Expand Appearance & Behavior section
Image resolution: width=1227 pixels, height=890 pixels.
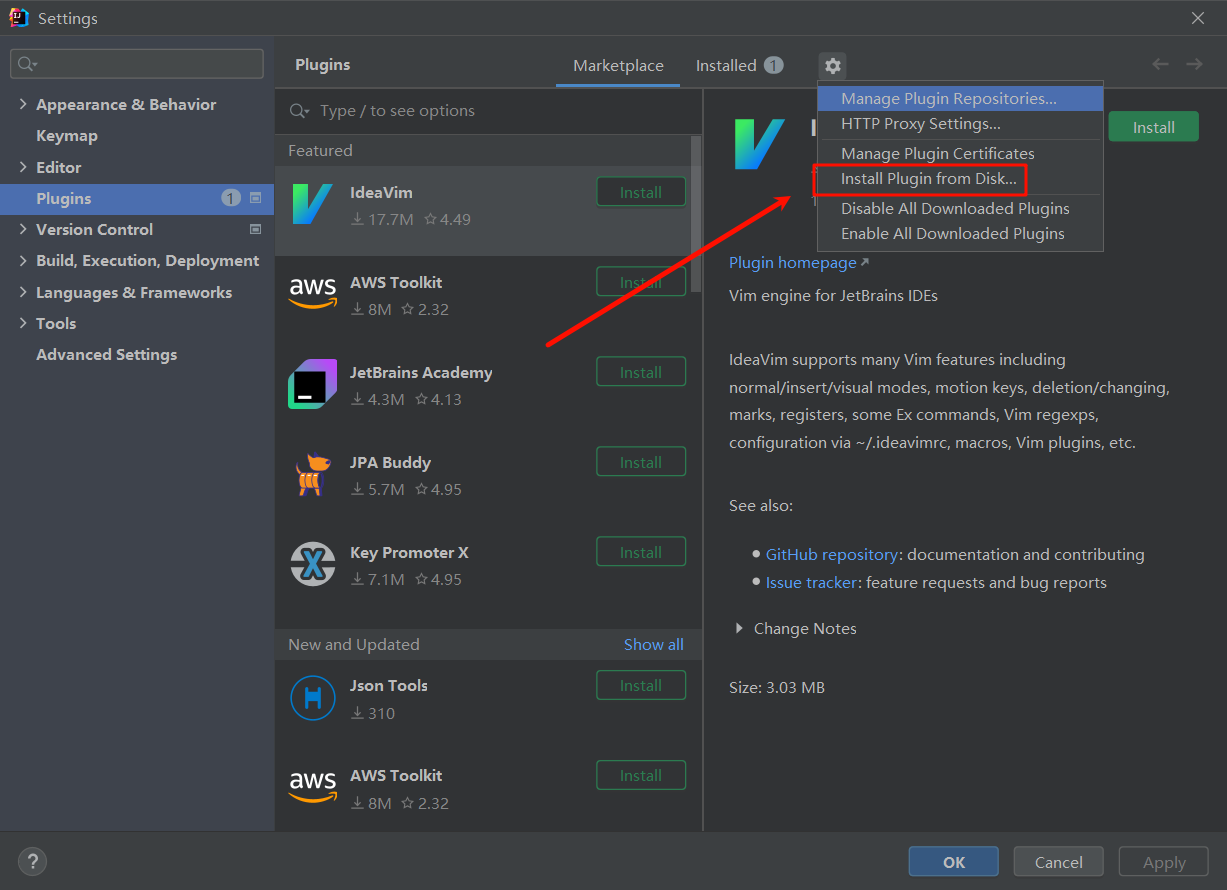(23, 104)
